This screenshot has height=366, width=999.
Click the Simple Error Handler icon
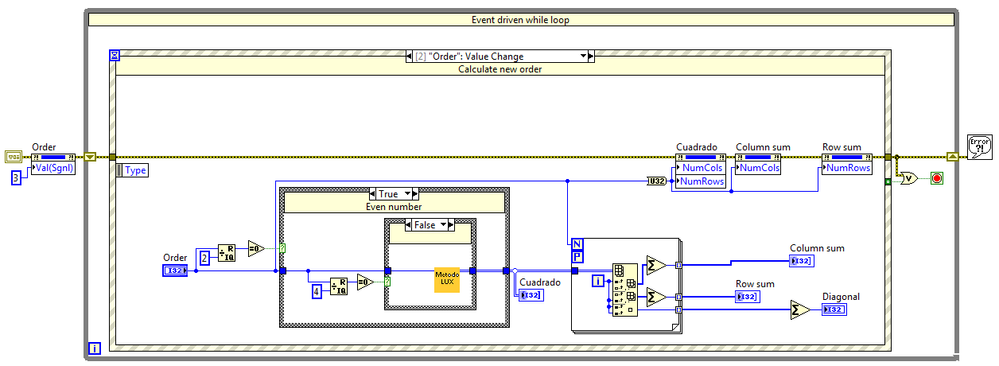(979, 147)
